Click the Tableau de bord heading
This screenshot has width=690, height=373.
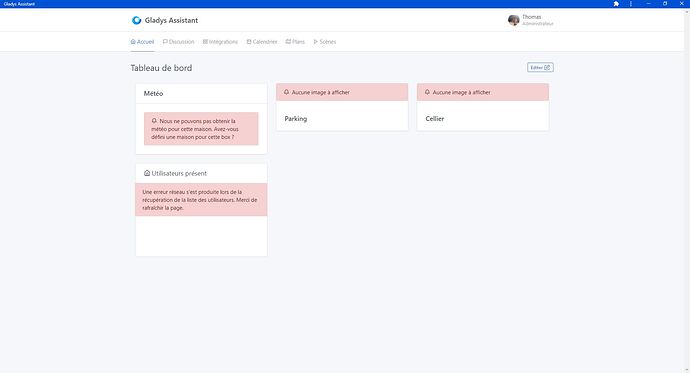point(161,68)
